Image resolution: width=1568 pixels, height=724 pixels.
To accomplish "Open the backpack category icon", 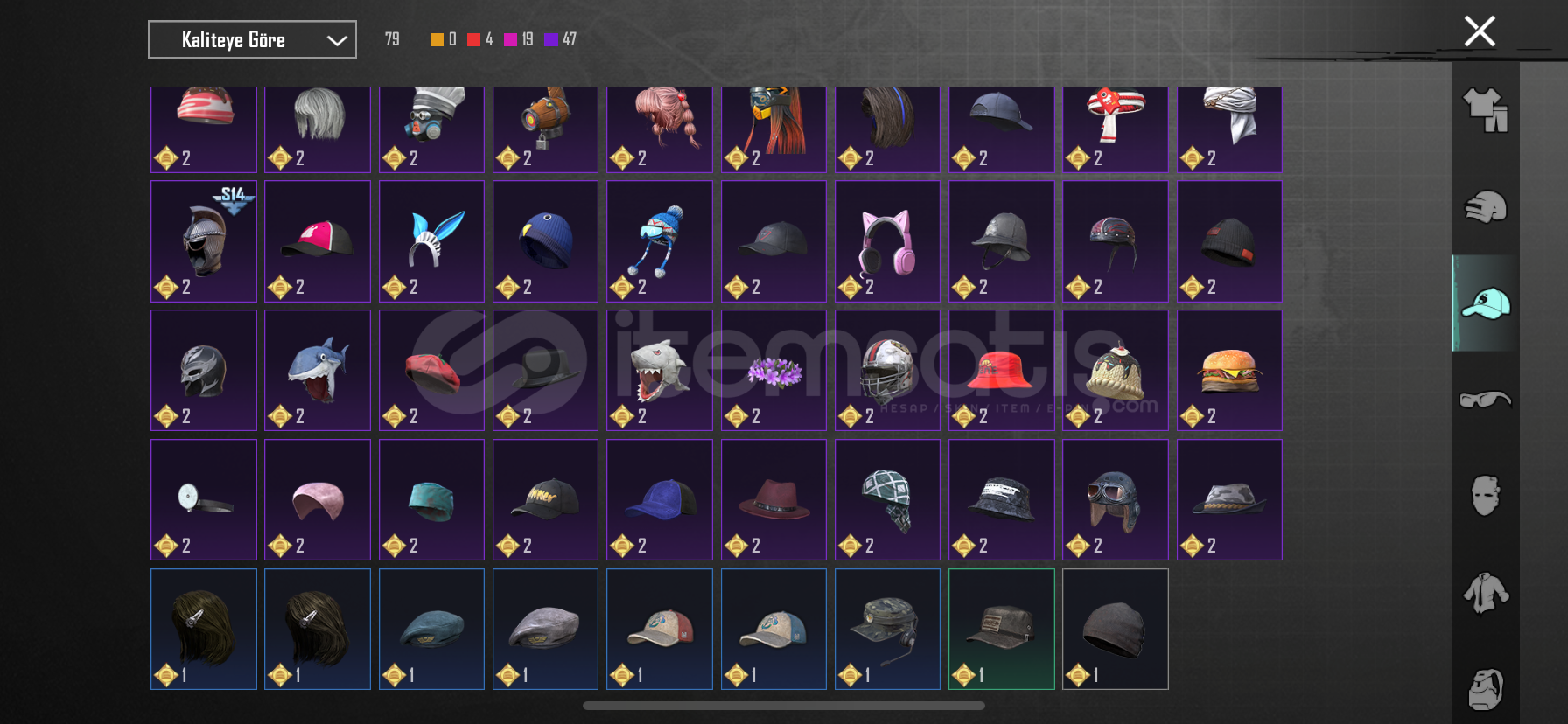I will [1486, 689].
